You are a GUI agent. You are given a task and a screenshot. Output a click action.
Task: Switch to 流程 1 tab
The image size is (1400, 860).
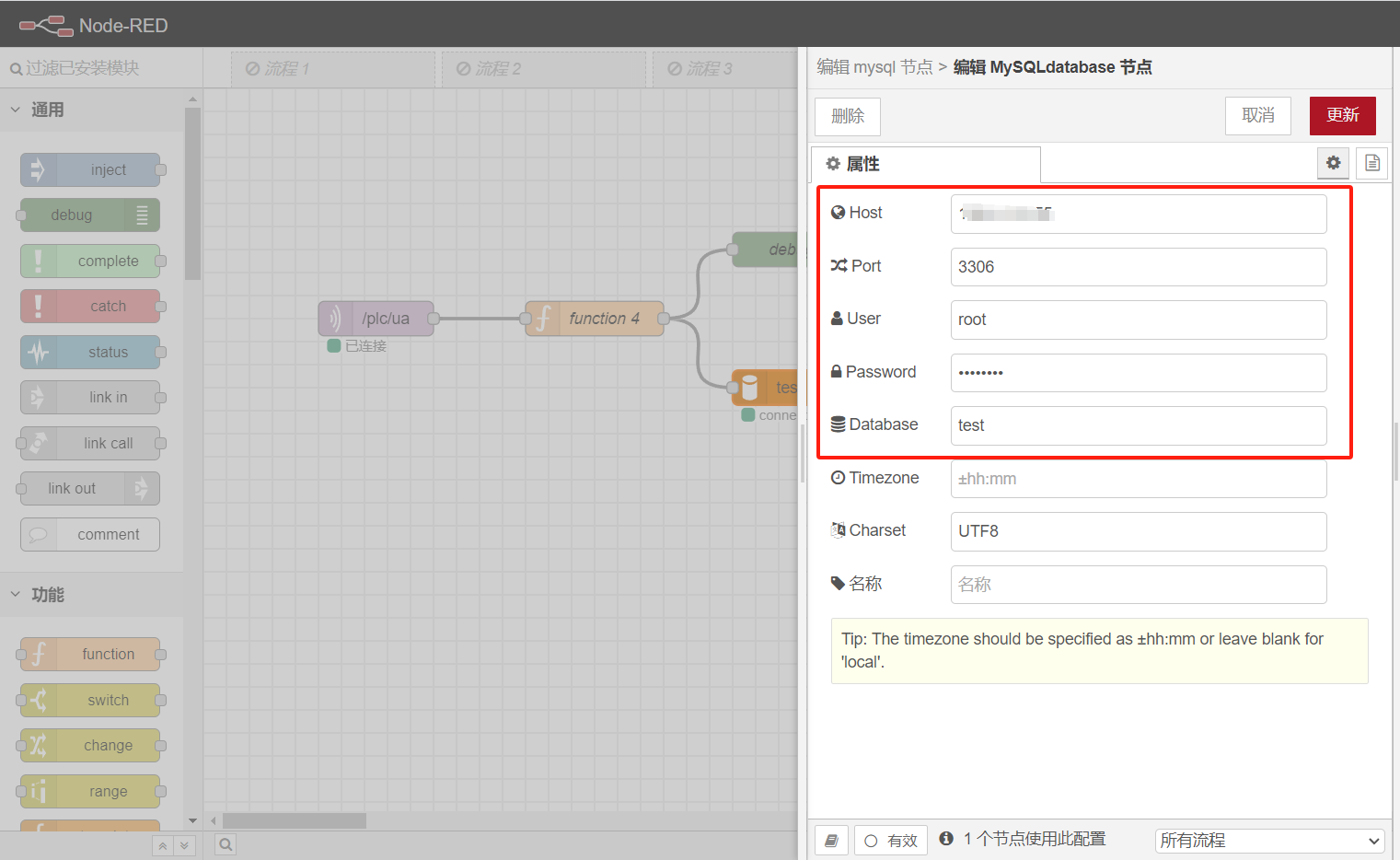point(332,69)
